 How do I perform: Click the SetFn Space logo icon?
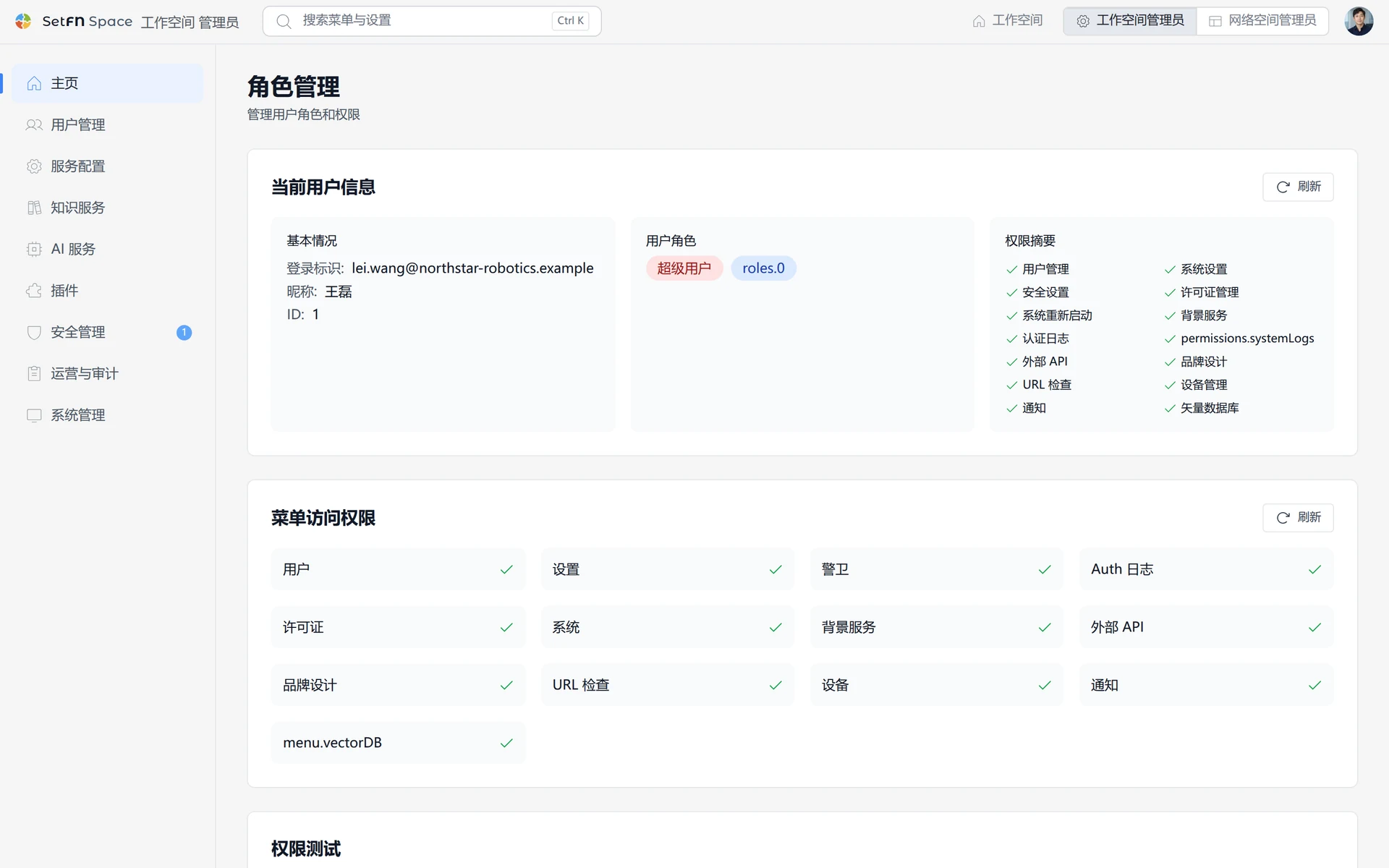point(23,21)
